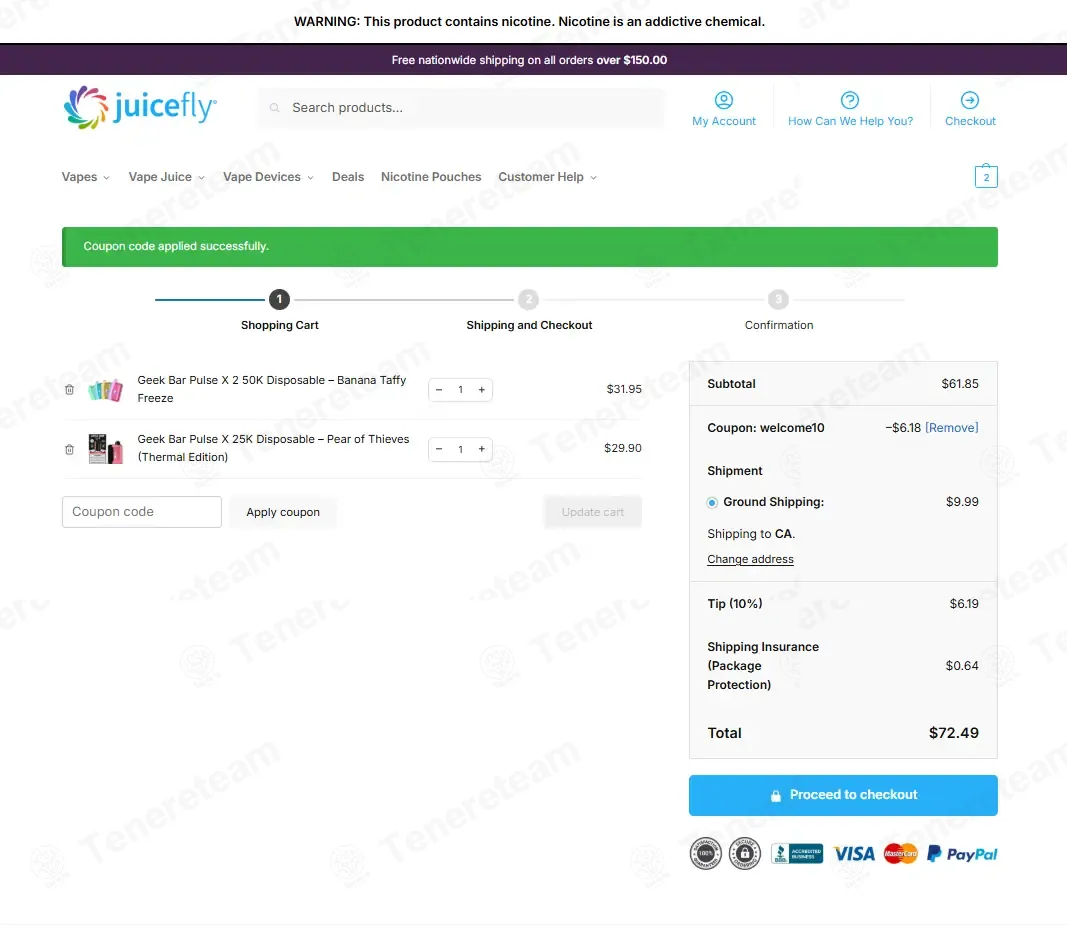Image resolution: width=1067 pixels, height=932 pixels.
Task: Open Banana Taffy Freeze product thumbnail
Action: (x=105, y=390)
